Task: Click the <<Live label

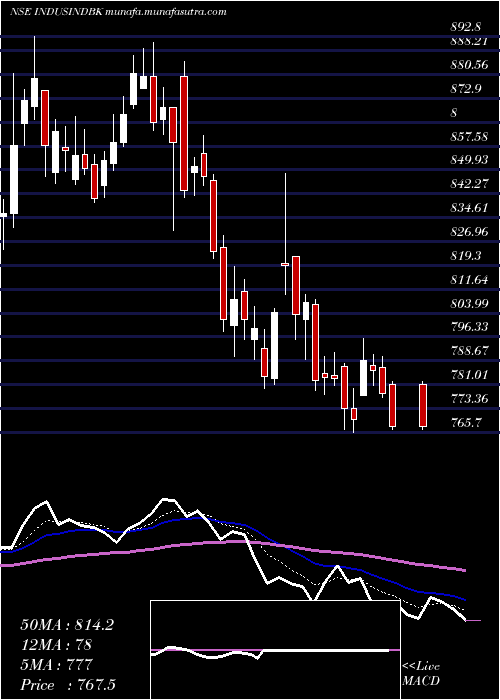Action: tap(421, 667)
